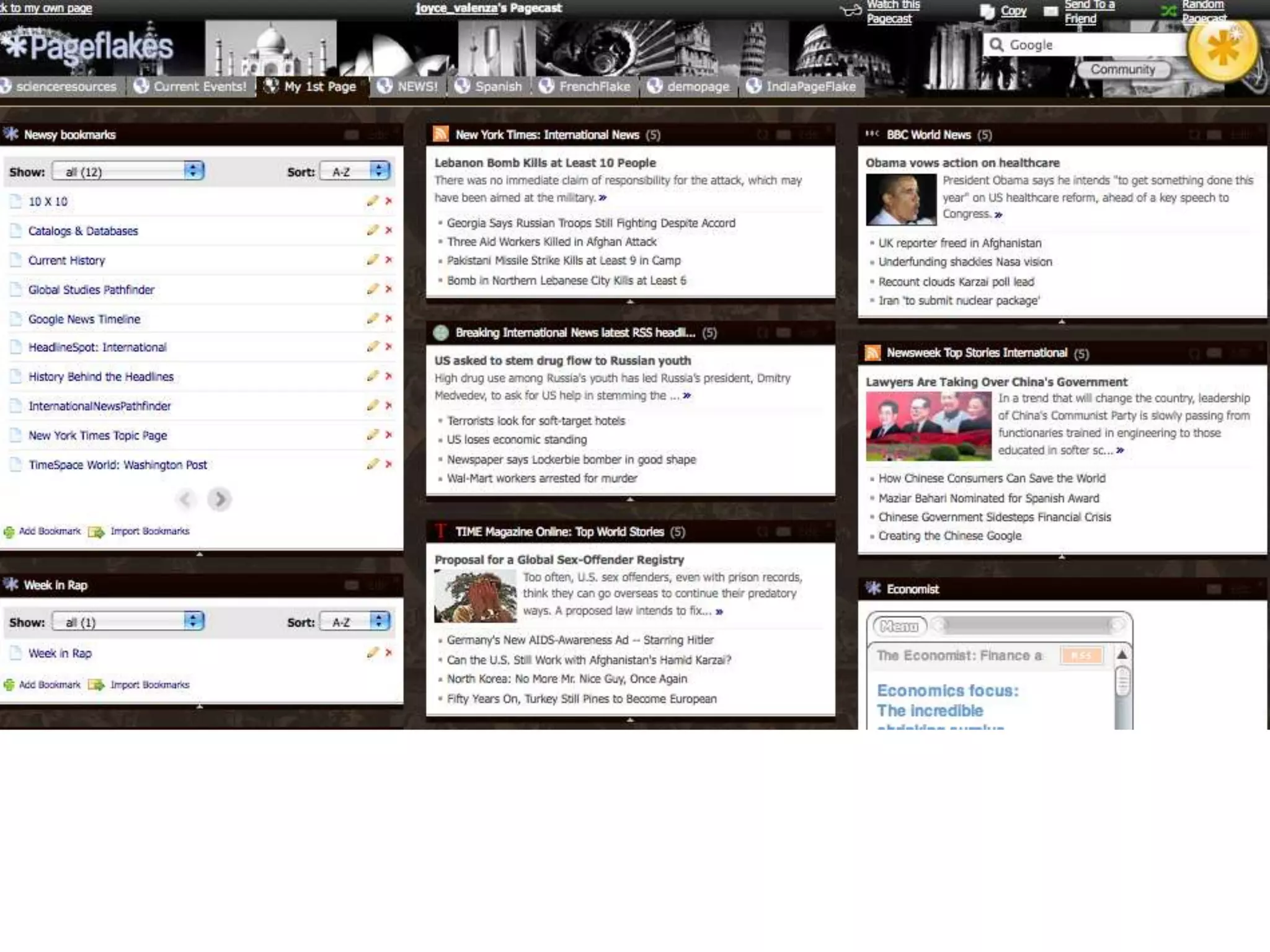
Task: Click the next page arrow in Newsy bookmarks
Action: point(220,499)
